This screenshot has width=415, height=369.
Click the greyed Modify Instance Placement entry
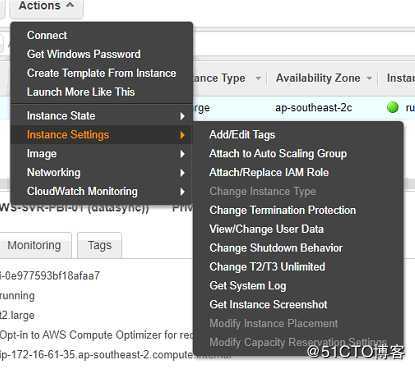(x=274, y=323)
